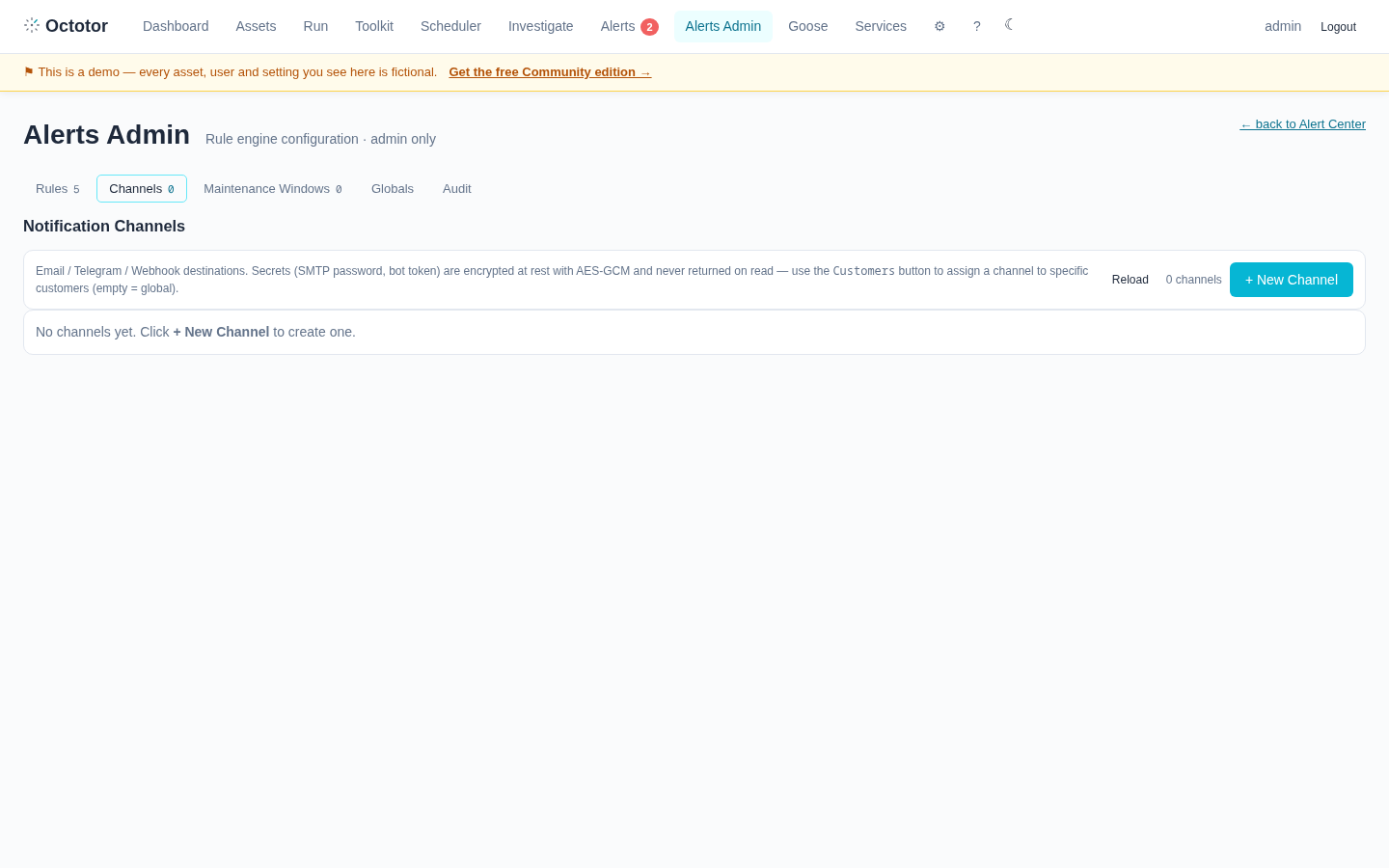Open the Maintenance Windows tab
The height and width of the screenshot is (868, 1389).
pyautogui.click(x=273, y=189)
